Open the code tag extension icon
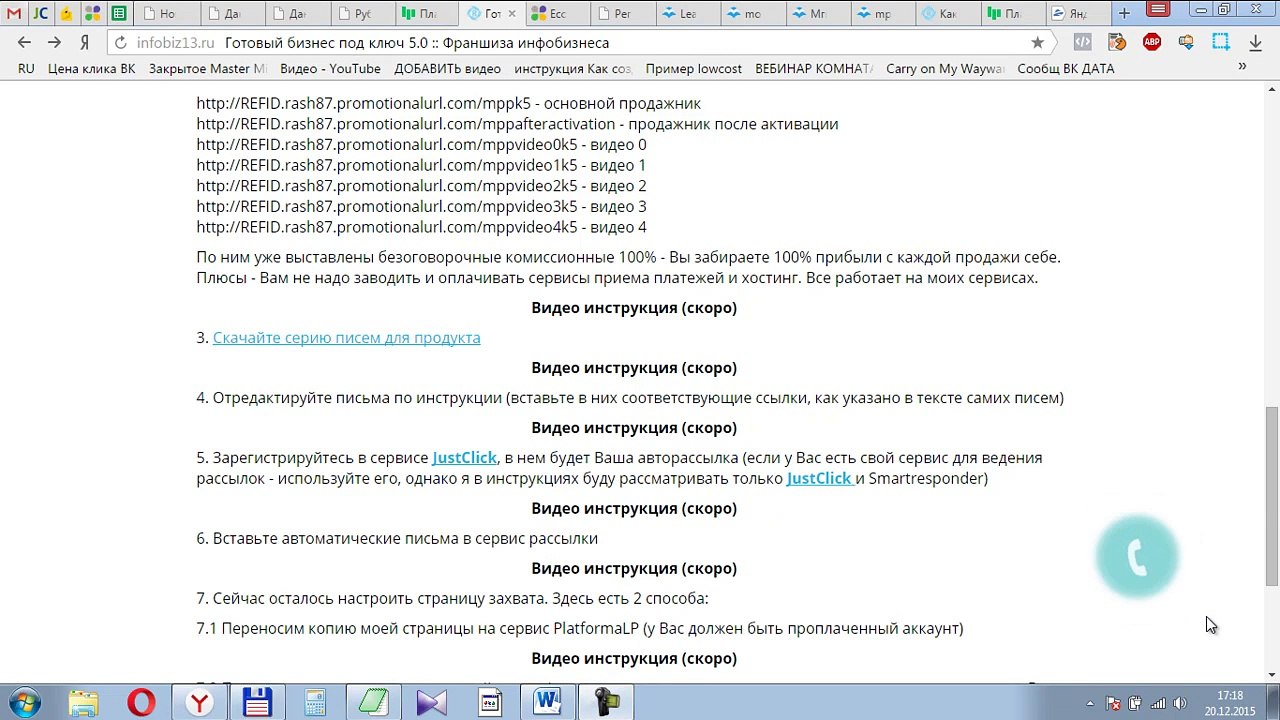1280x720 pixels. pyautogui.click(x=1083, y=42)
